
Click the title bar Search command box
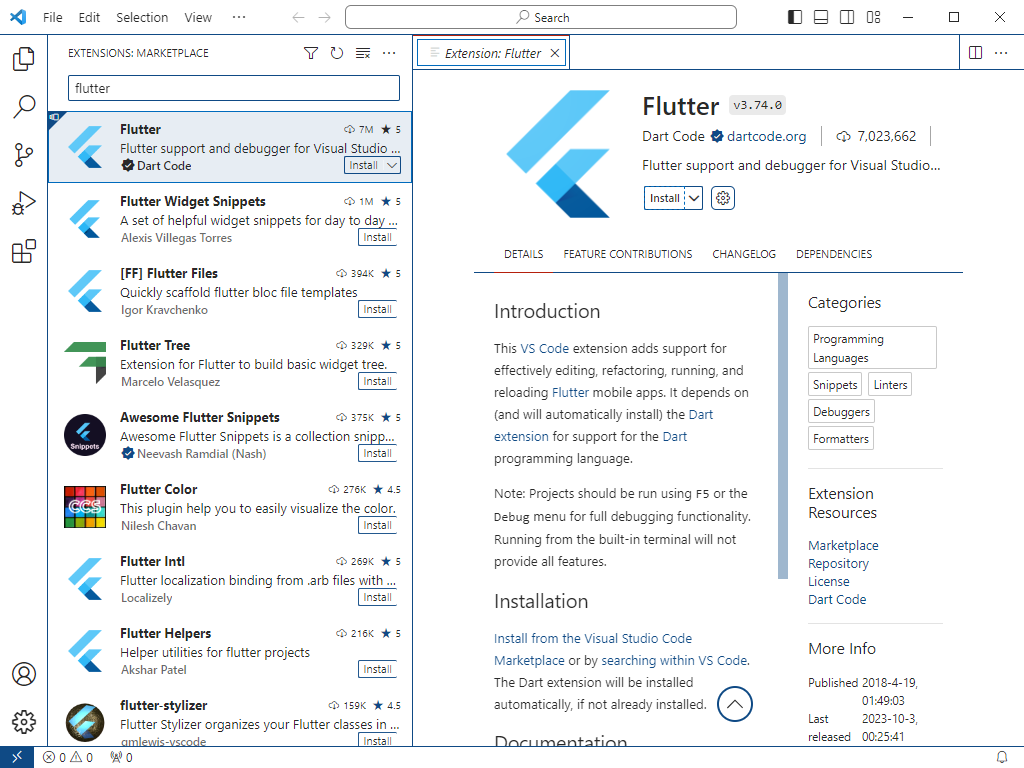click(541, 18)
